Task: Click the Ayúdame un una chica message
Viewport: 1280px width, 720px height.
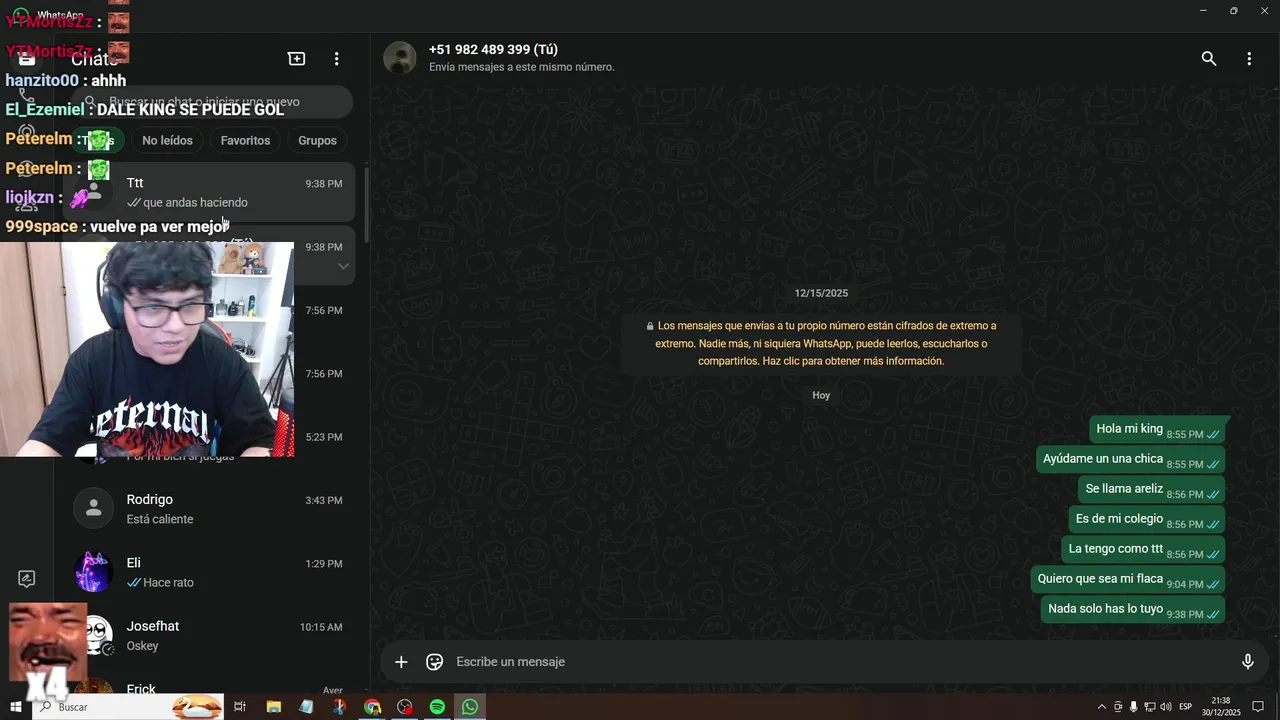Action: tap(1130, 460)
